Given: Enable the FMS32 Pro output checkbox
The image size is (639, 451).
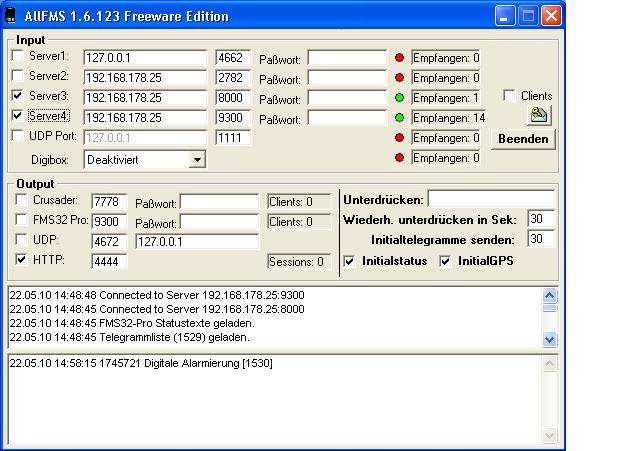Looking at the screenshot, I should 21,220.
